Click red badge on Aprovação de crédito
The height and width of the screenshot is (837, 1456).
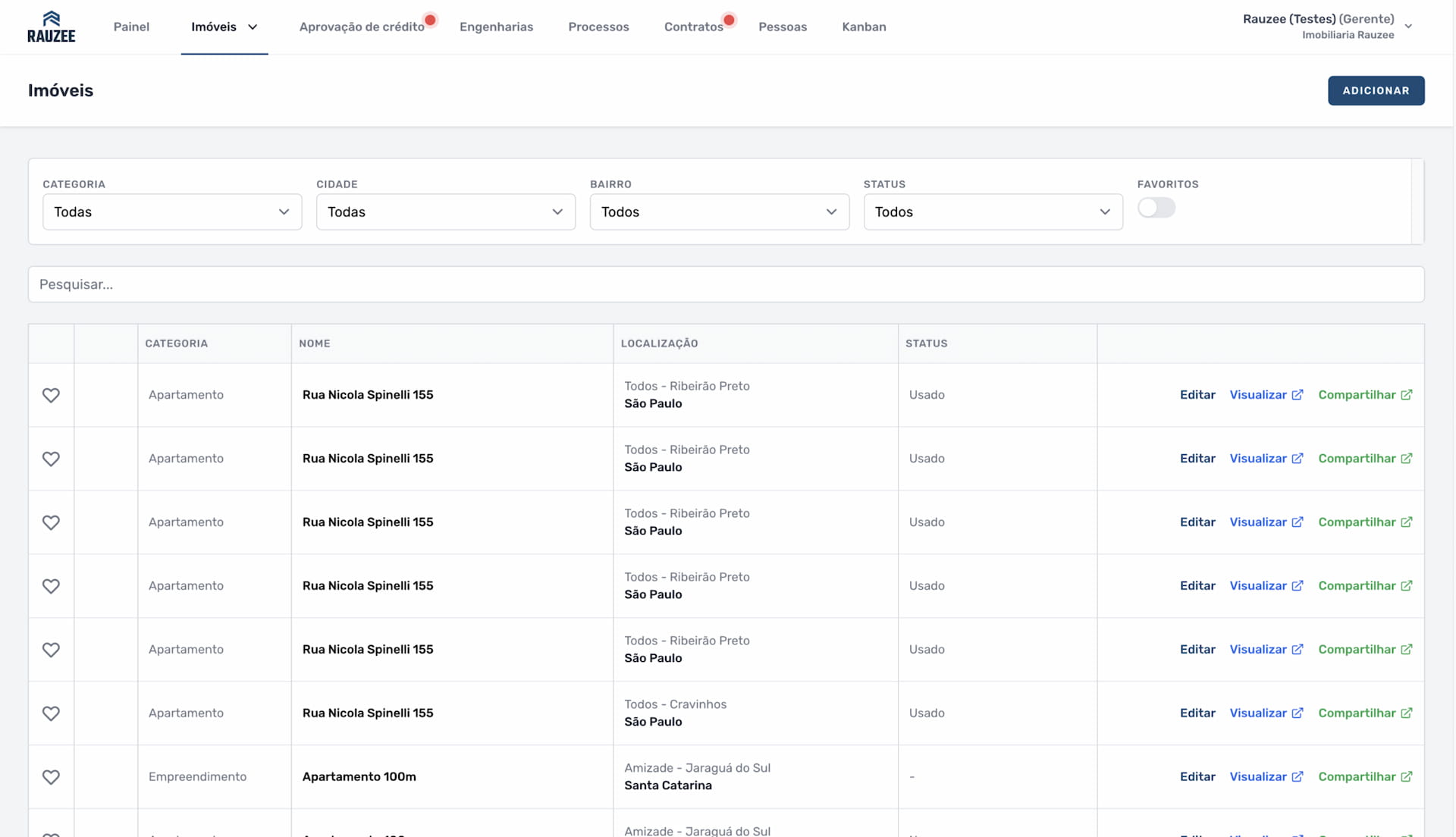tap(430, 20)
